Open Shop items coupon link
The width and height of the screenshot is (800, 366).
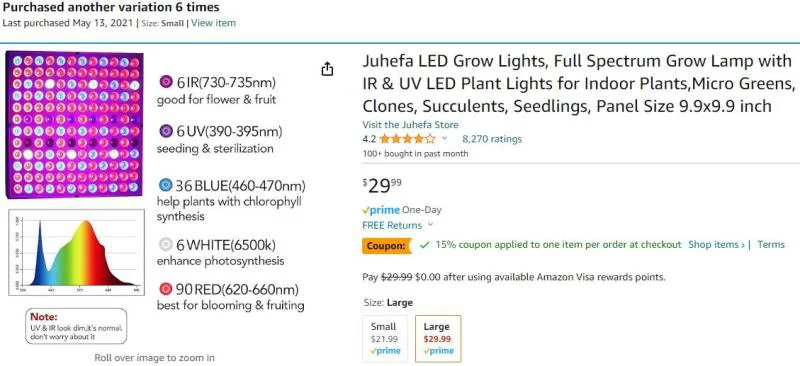point(716,245)
